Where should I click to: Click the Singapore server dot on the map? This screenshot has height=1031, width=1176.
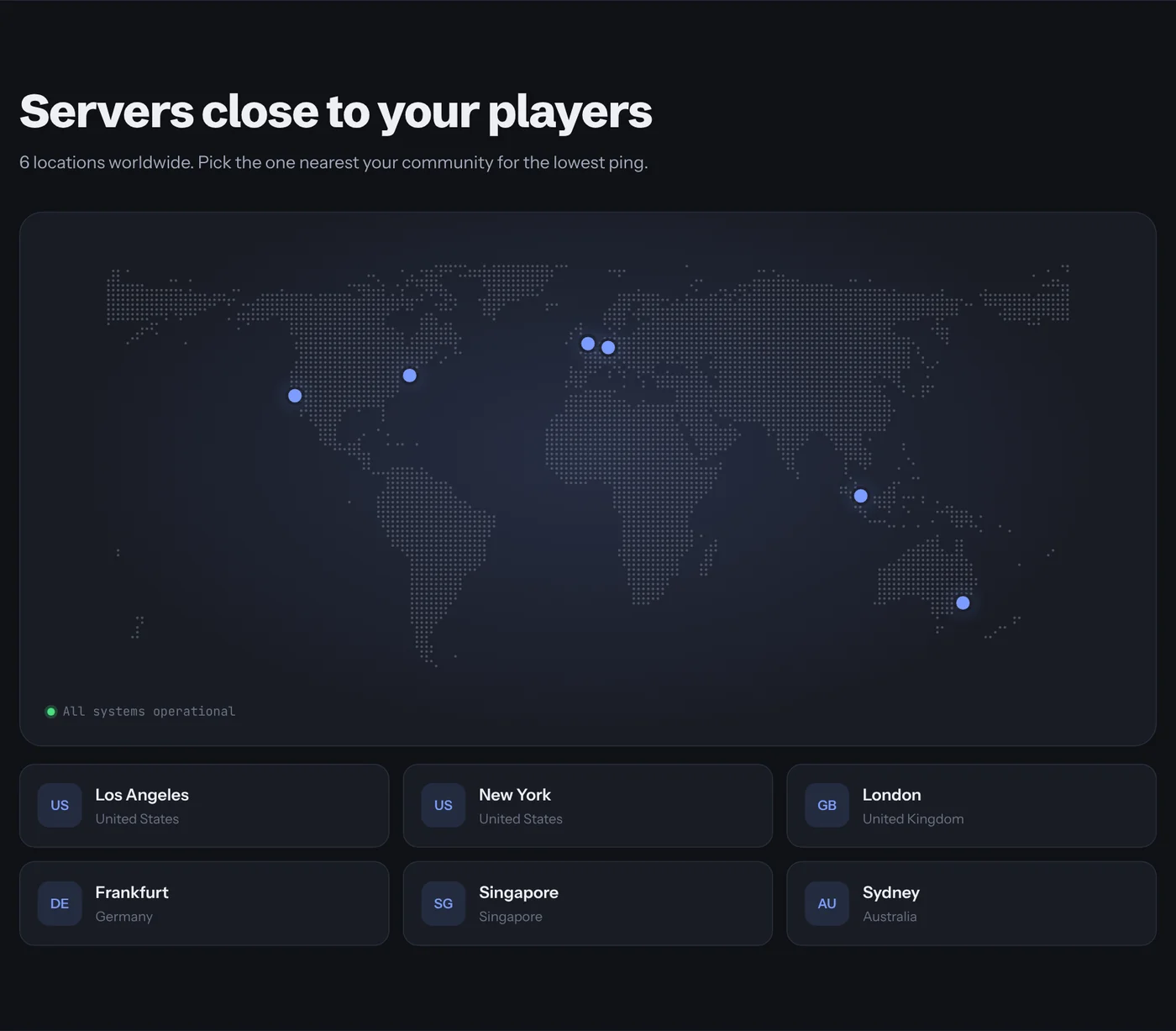[860, 496]
